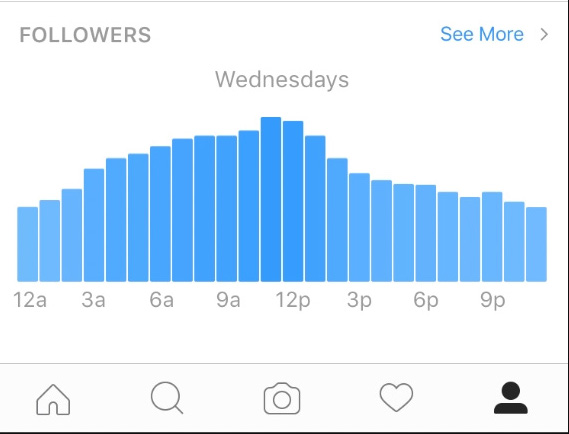Select the bar above 6p label
Viewport: 569px width, 434px height.
pyautogui.click(x=426, y=233)
